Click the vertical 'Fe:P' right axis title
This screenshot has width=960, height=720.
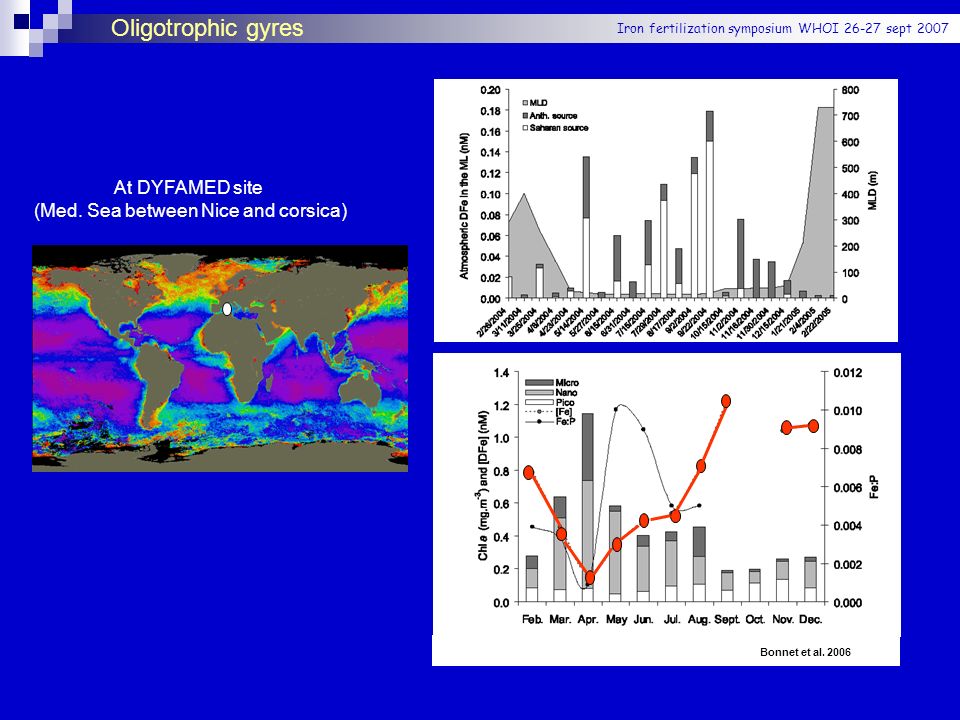point(874,488)
